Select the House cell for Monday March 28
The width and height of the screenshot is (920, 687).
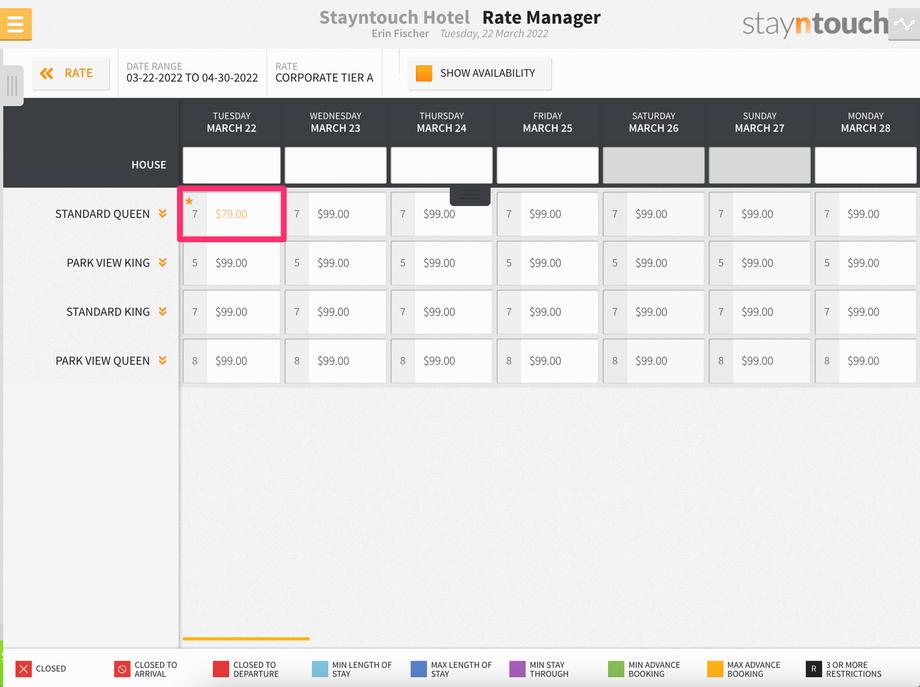[865, 165]
